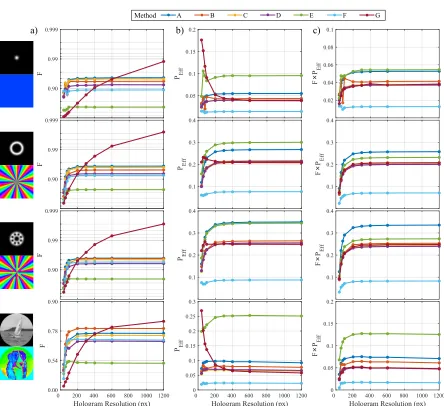Click the 'Method' legend title
The height and width of the screenshot is (406, 444).
click(x=145, y=15)
